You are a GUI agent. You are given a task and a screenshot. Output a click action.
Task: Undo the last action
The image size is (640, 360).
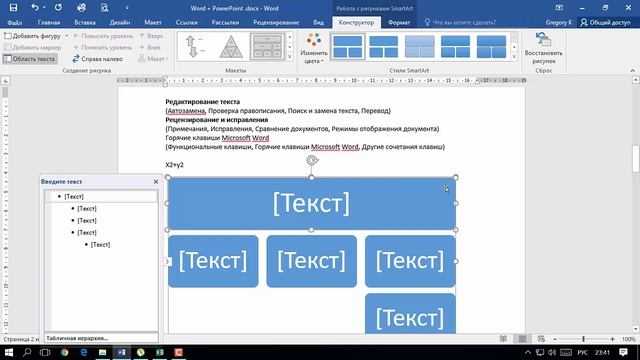pyautogui.click(x=35, y=8)
